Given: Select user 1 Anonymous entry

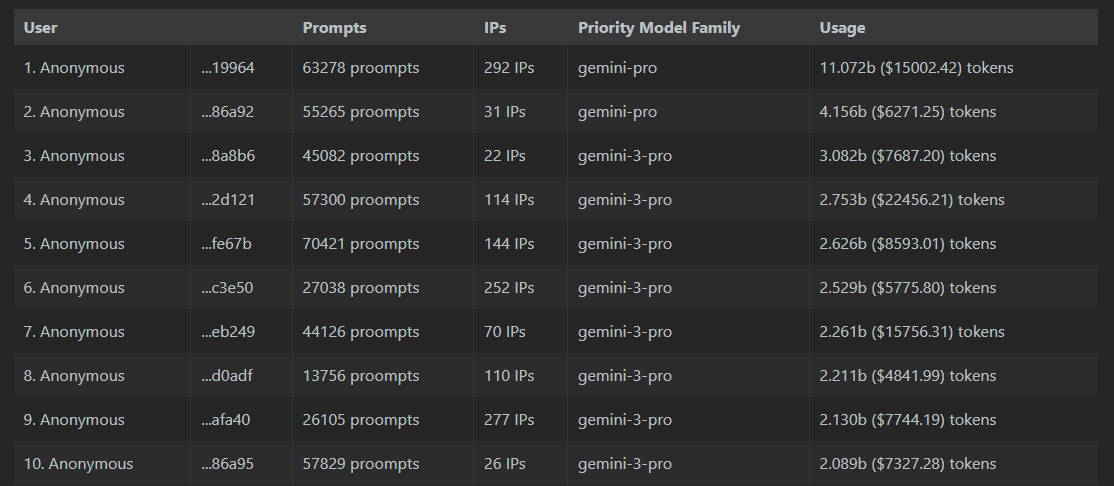Looking at the screenshot, I should point(74,68).
